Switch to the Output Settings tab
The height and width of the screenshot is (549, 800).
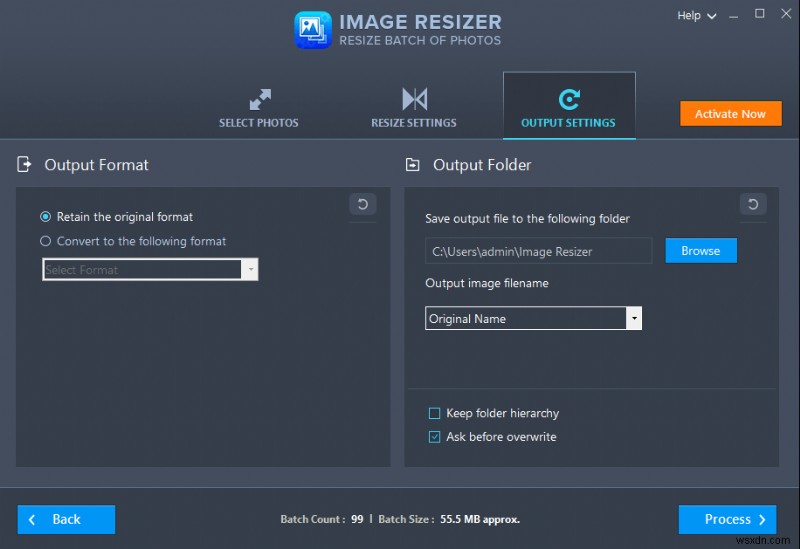(x=569, y=106)
